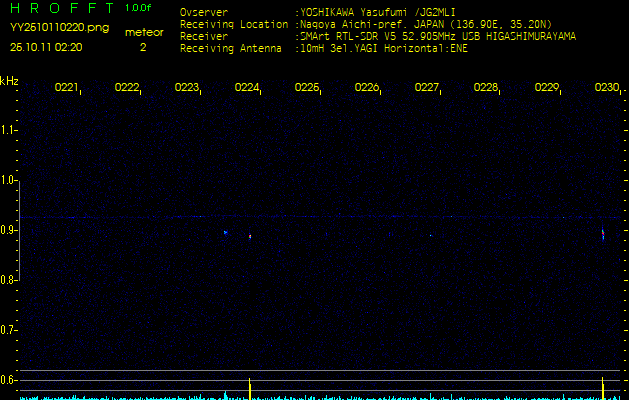Click the 0230 time marker
This screenshot has width=629, height=400.
[607, 87]
